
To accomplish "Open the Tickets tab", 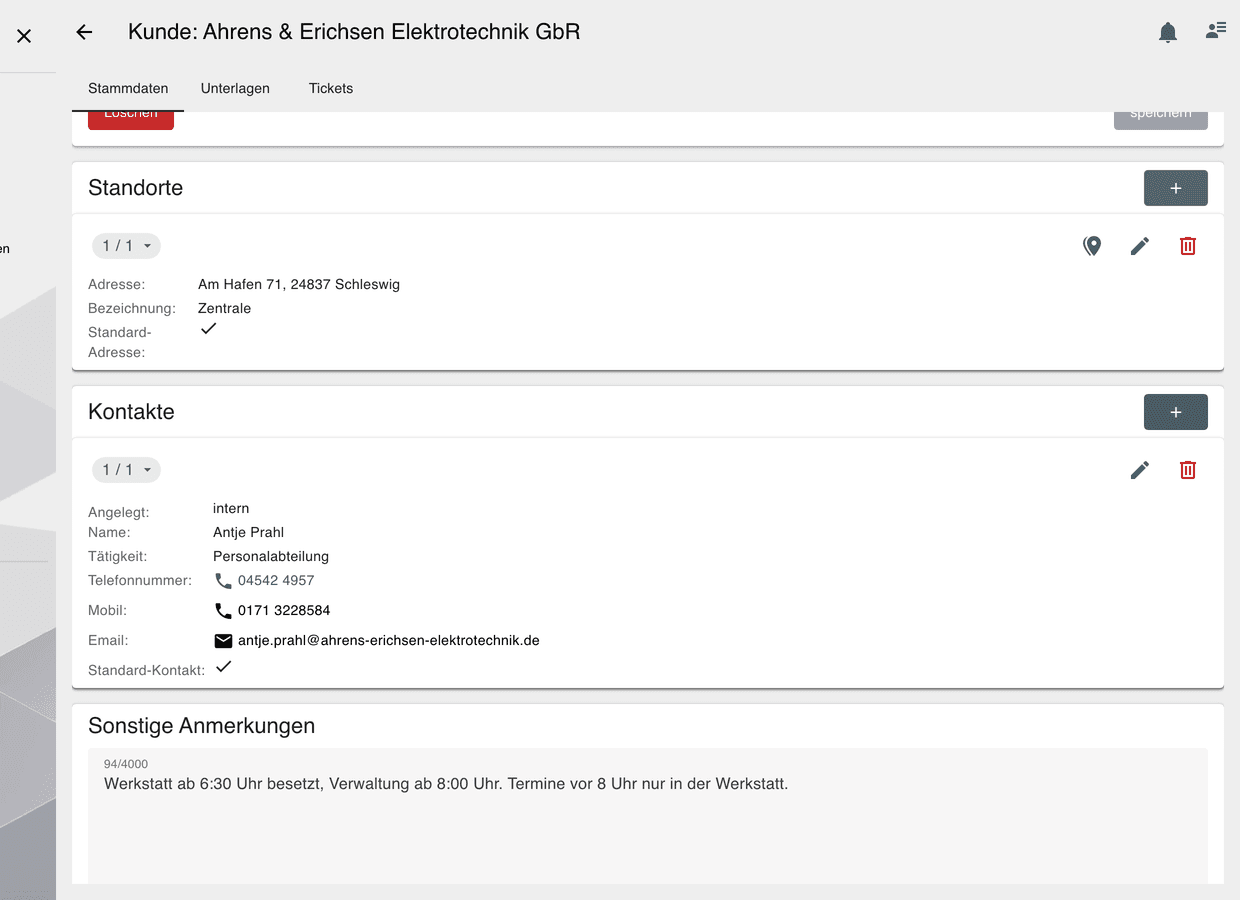I will (331, 88).
